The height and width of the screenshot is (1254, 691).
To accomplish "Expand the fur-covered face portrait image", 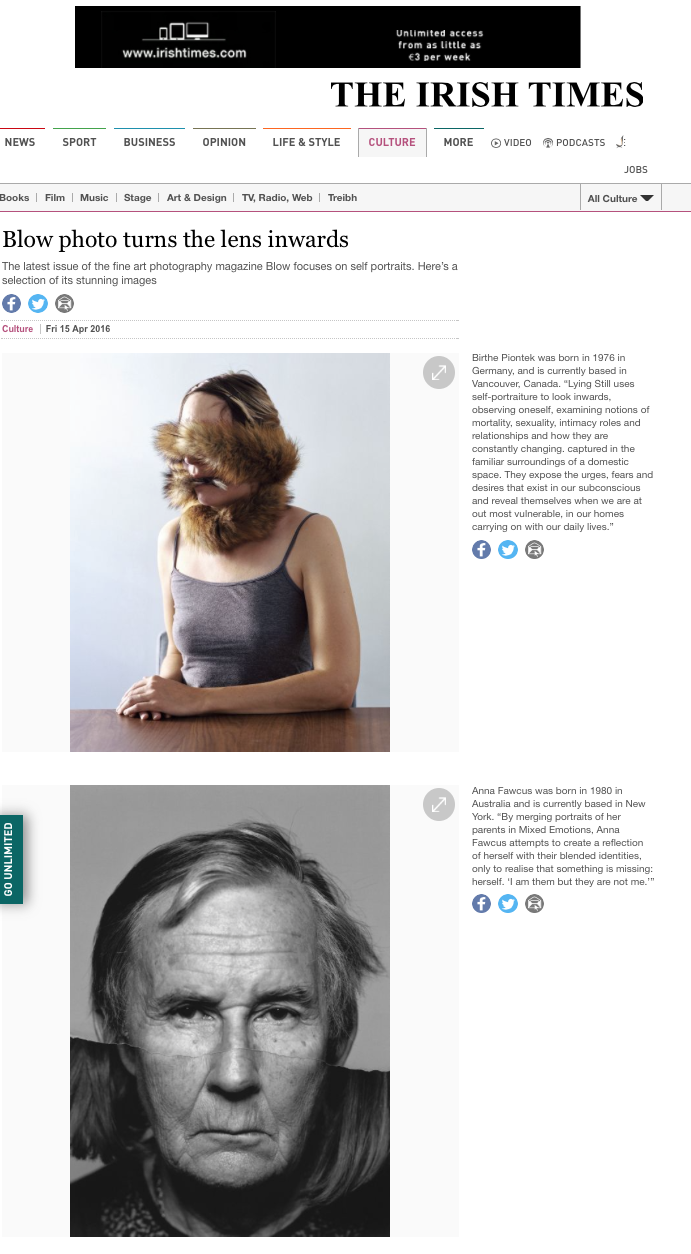I will (438, 373).
